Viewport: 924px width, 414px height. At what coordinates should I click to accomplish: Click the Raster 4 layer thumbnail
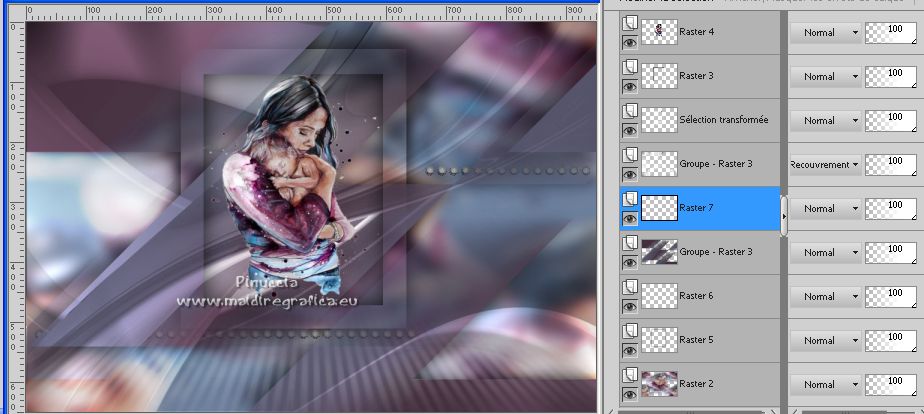(659, 32)
